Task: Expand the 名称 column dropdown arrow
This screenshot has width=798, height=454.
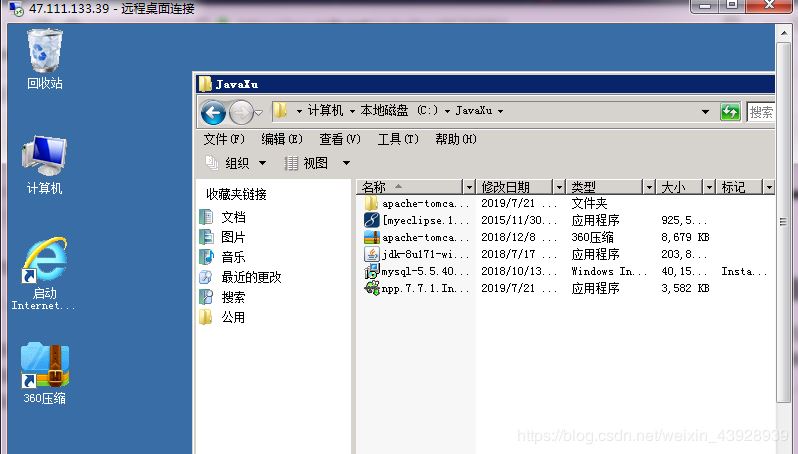Action: pos(469,187)
